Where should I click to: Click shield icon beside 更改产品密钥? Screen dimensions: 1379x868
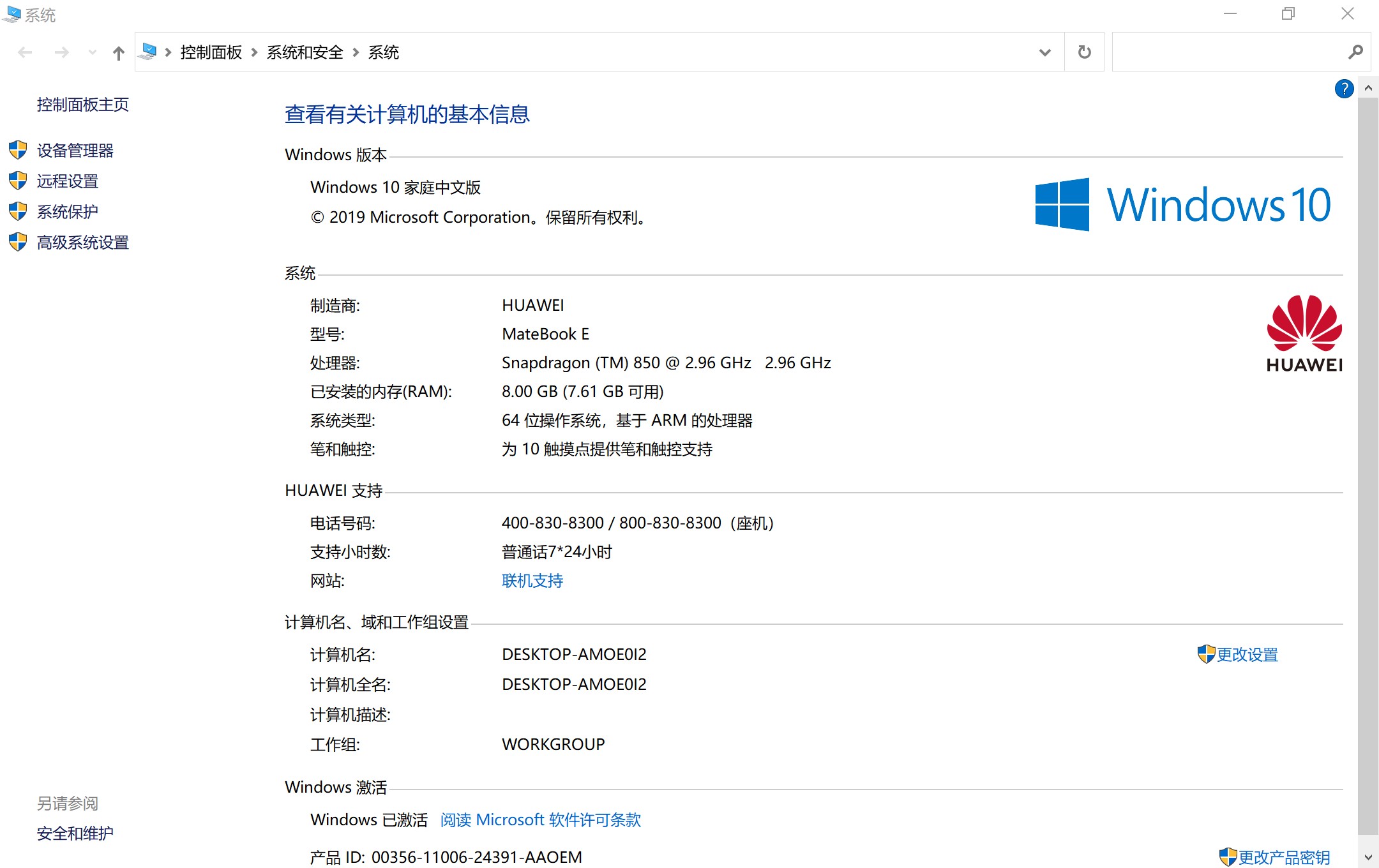[x=1228, y=857]
